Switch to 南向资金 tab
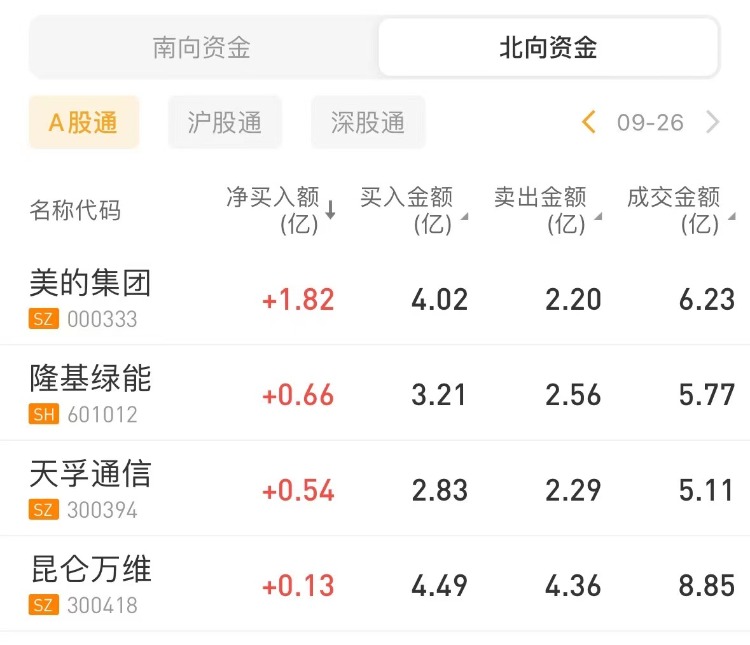Image resolution: width=750 pixels, height=645 pixels. tap(202, 47)
